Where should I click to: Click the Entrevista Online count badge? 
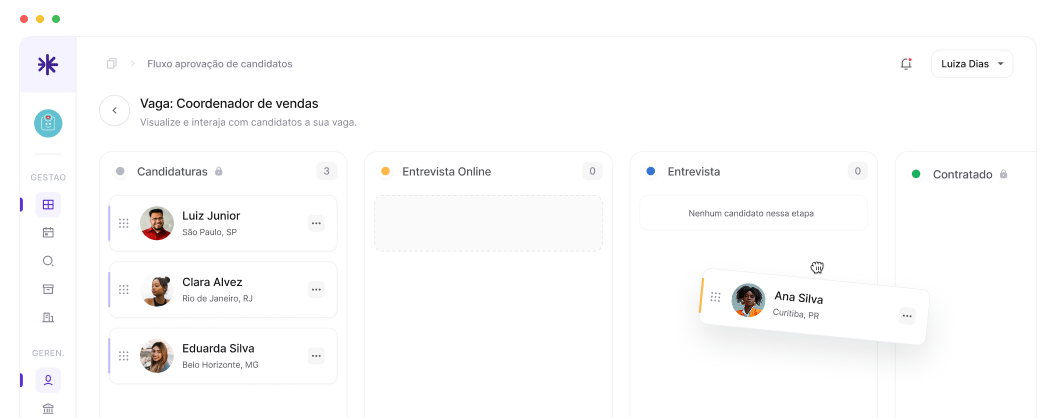tap(592, 172)
